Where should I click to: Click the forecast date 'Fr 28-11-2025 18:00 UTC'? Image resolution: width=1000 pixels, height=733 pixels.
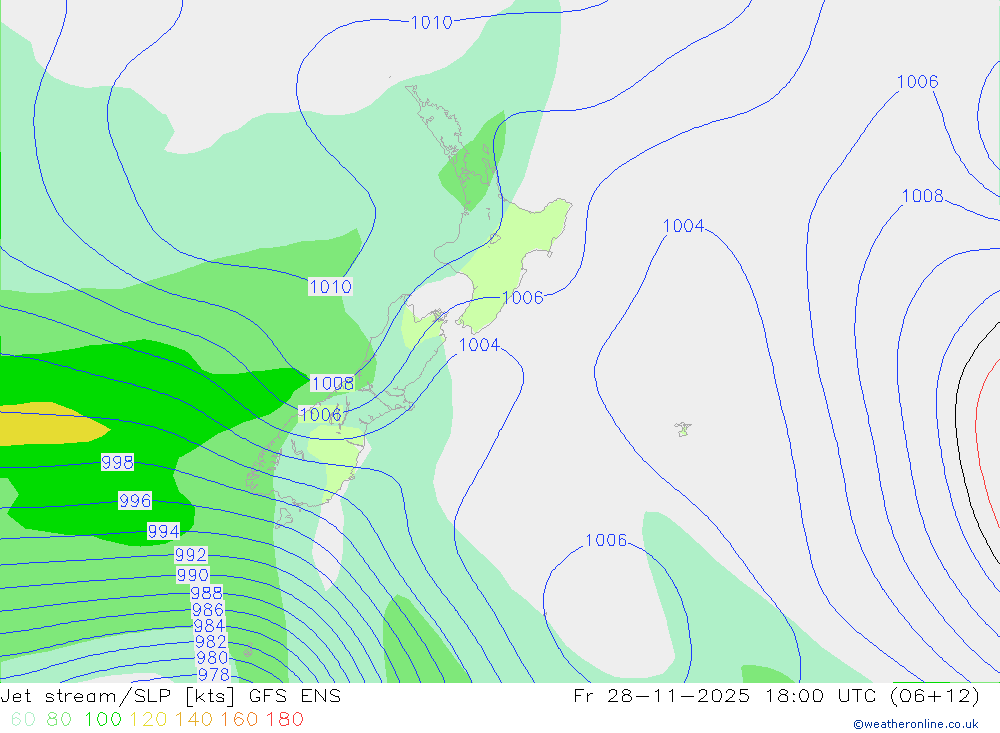click(727, 695)
